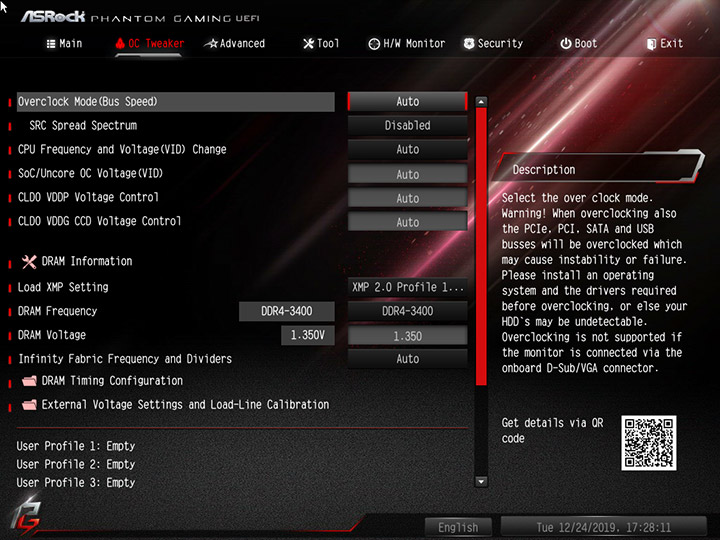Viewport: 720px width, 540px height.
Task: Open DRAM Frequency DDR4-3400 dropdown
Action: (407, 311)
